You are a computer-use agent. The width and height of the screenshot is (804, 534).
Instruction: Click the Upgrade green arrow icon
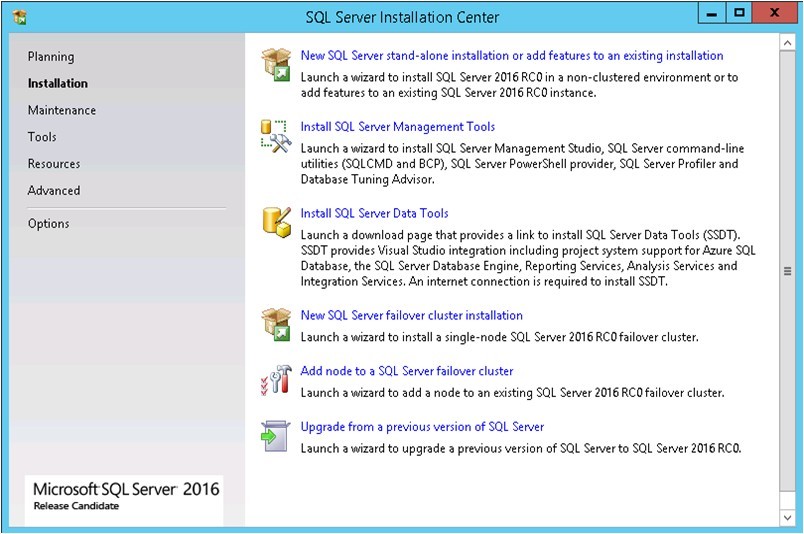(x=275, y=436)
